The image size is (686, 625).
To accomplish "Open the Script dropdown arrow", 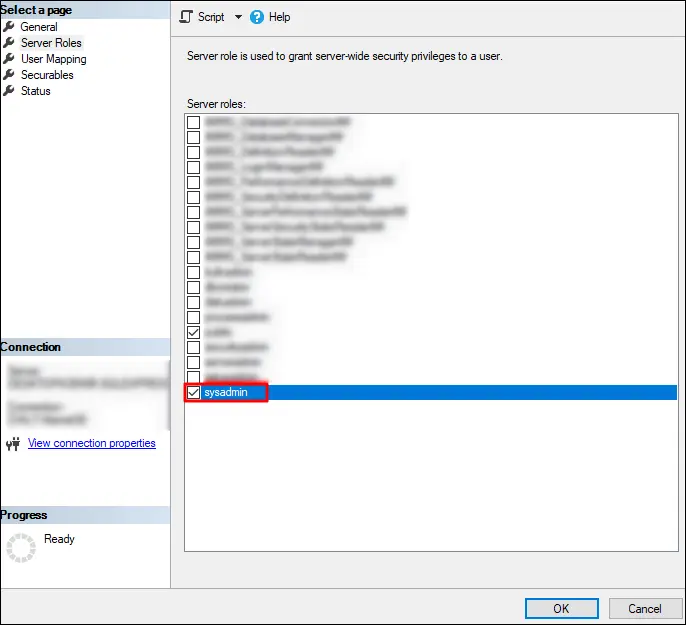I will click(x=238, y=17).
